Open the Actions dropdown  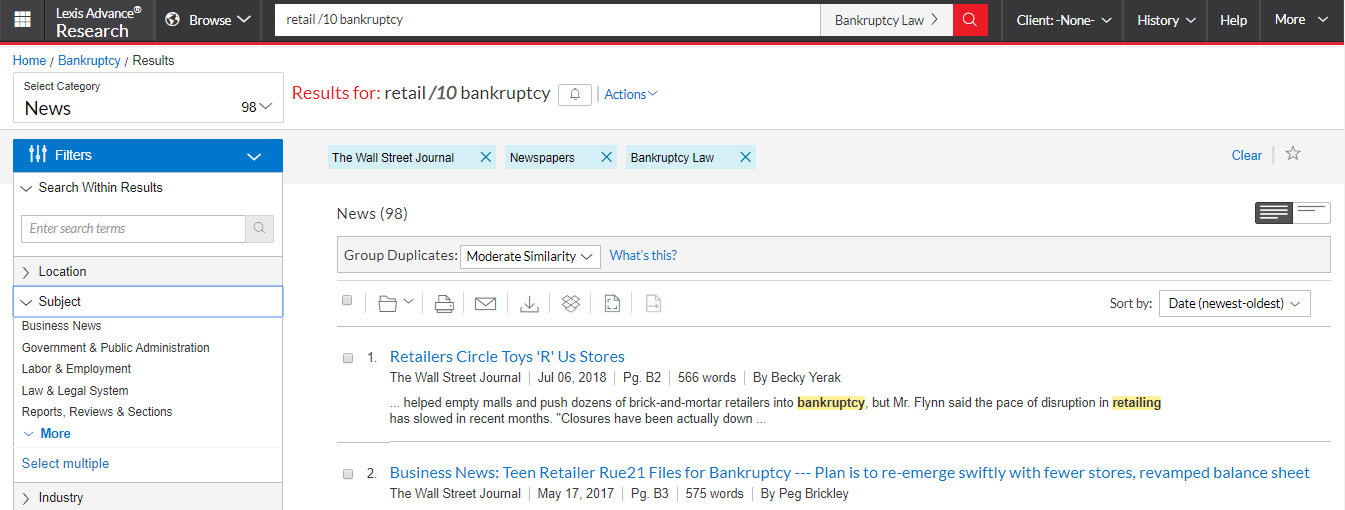coord(631,94)
